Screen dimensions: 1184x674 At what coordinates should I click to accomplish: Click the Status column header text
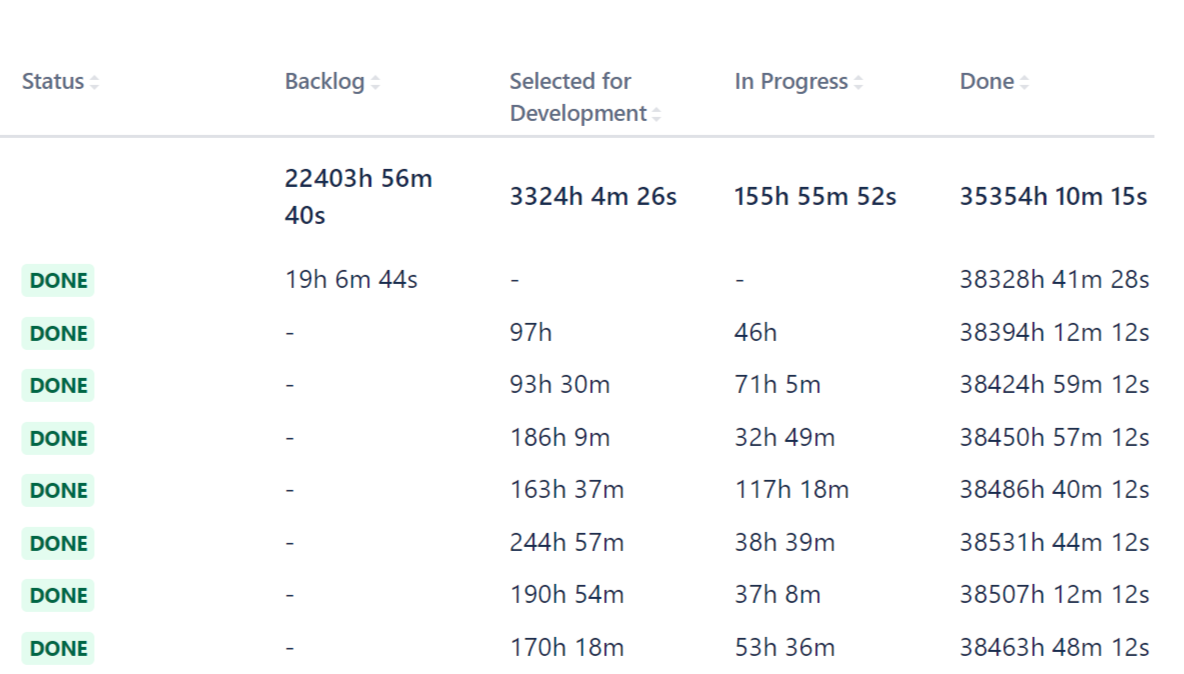(53, 82)
